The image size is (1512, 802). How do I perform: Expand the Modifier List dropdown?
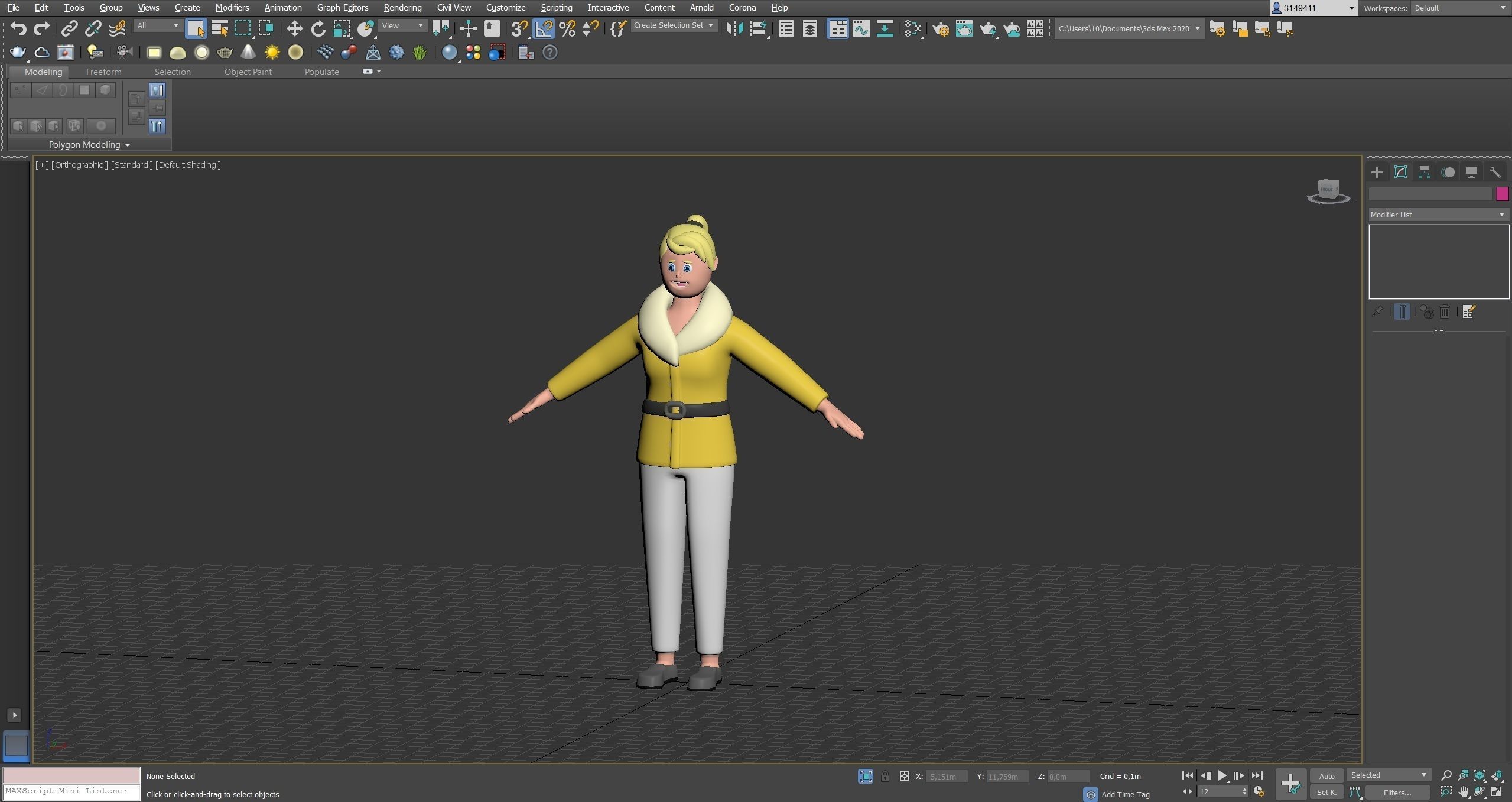click(1439, 215)
